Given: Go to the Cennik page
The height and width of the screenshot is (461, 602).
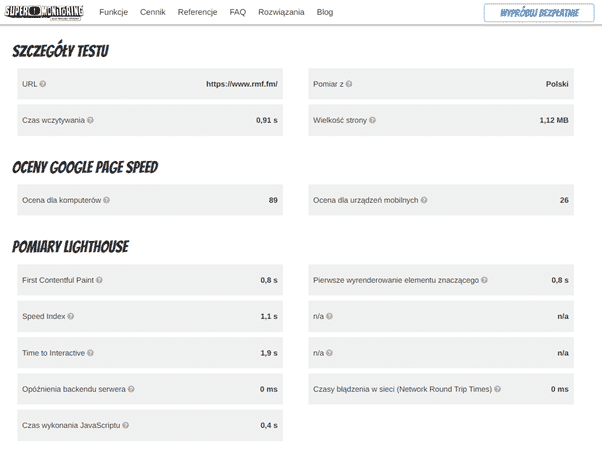Looking at the screenshot, I should pyautogui.click(x=152, y=12).
